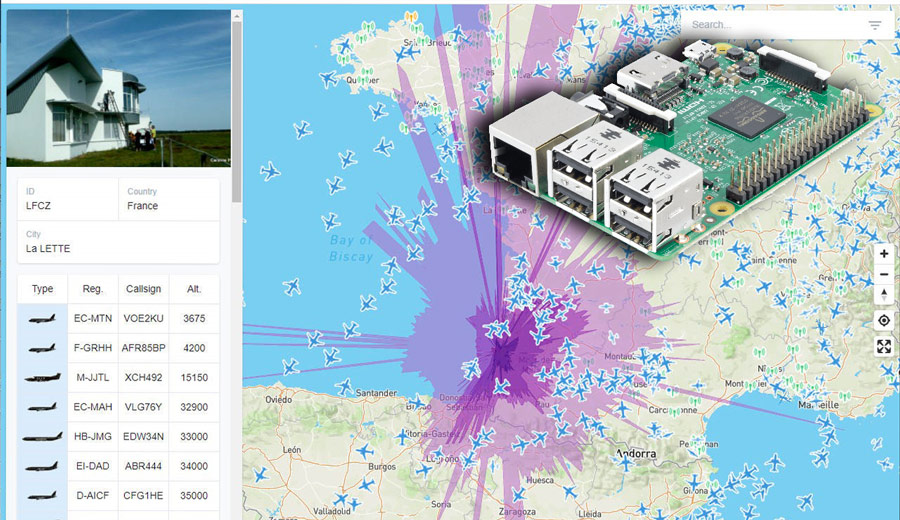900x520 pixels.
Task: Click the D-AICF flight row
Action: tap(119, 495)
